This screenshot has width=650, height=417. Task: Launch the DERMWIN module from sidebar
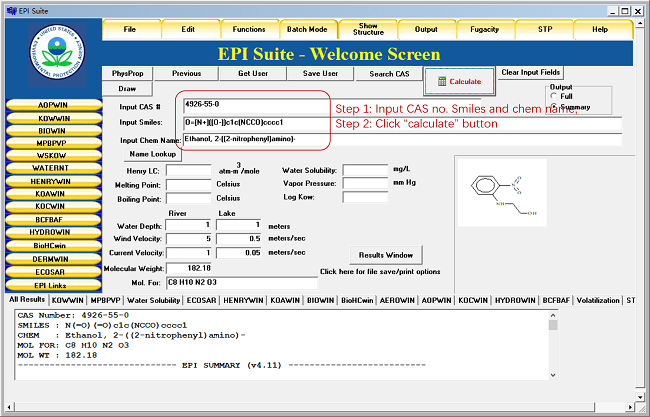click(x=53, y=259)
